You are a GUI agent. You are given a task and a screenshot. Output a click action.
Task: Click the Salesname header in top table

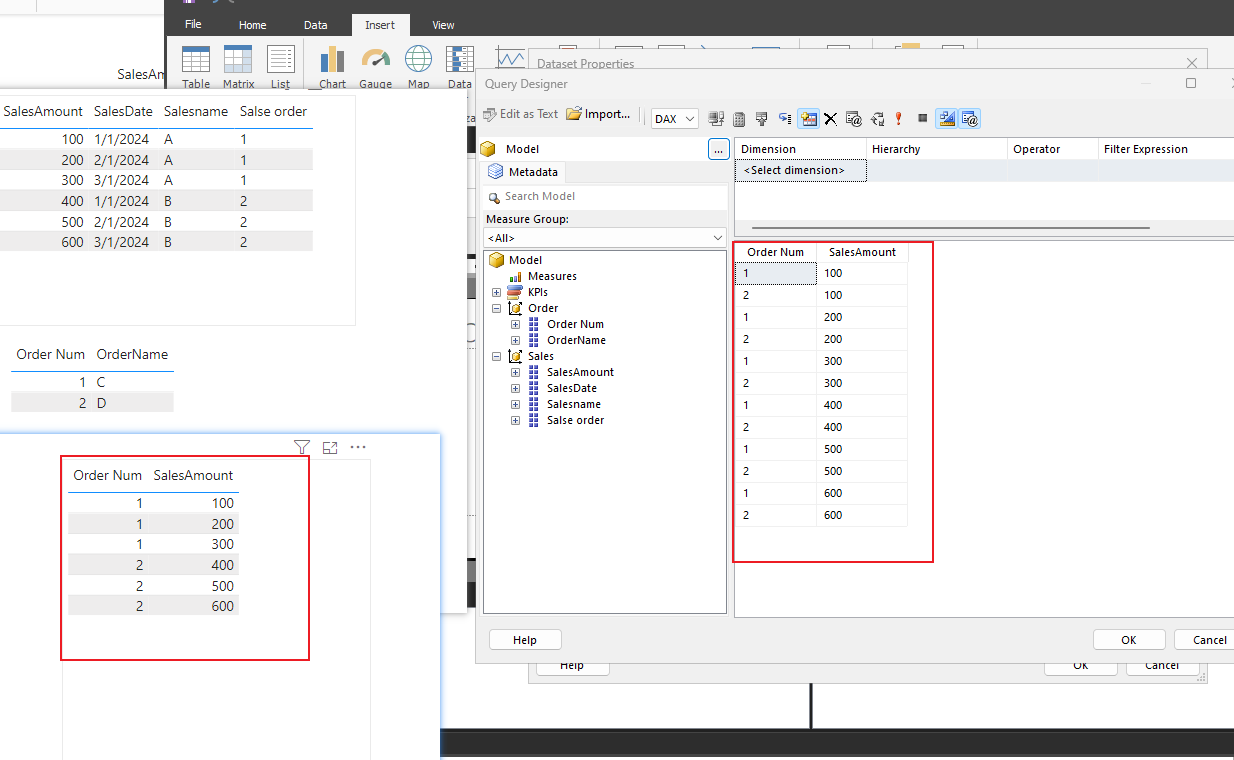click(x=196, y=111)
